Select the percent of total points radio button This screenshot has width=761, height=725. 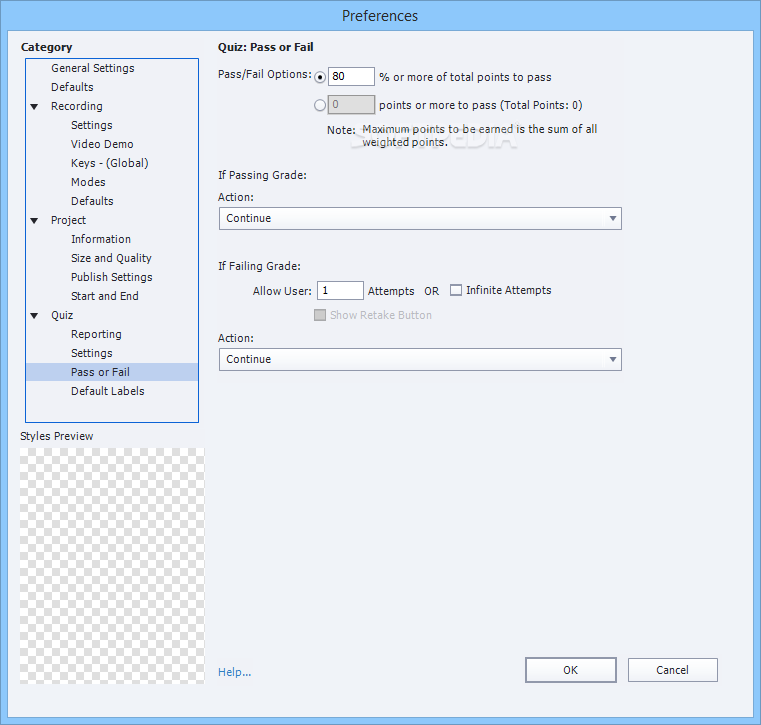320,77
